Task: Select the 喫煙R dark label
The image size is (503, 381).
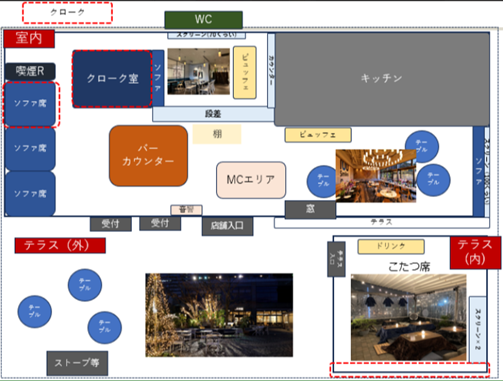Action: pos(30,71)
